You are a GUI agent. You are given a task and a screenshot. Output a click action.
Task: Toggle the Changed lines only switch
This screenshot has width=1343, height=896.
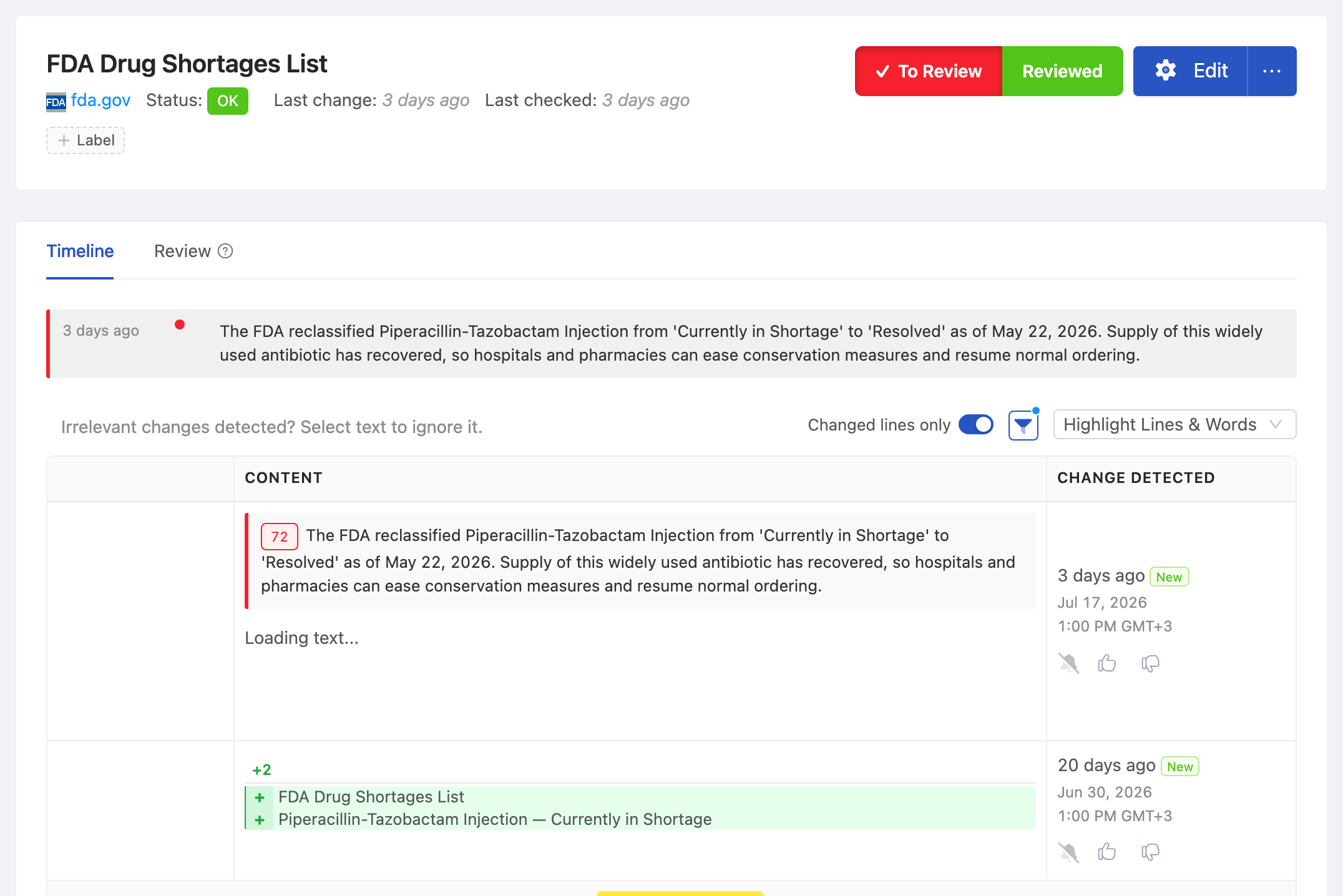point(976,425)
